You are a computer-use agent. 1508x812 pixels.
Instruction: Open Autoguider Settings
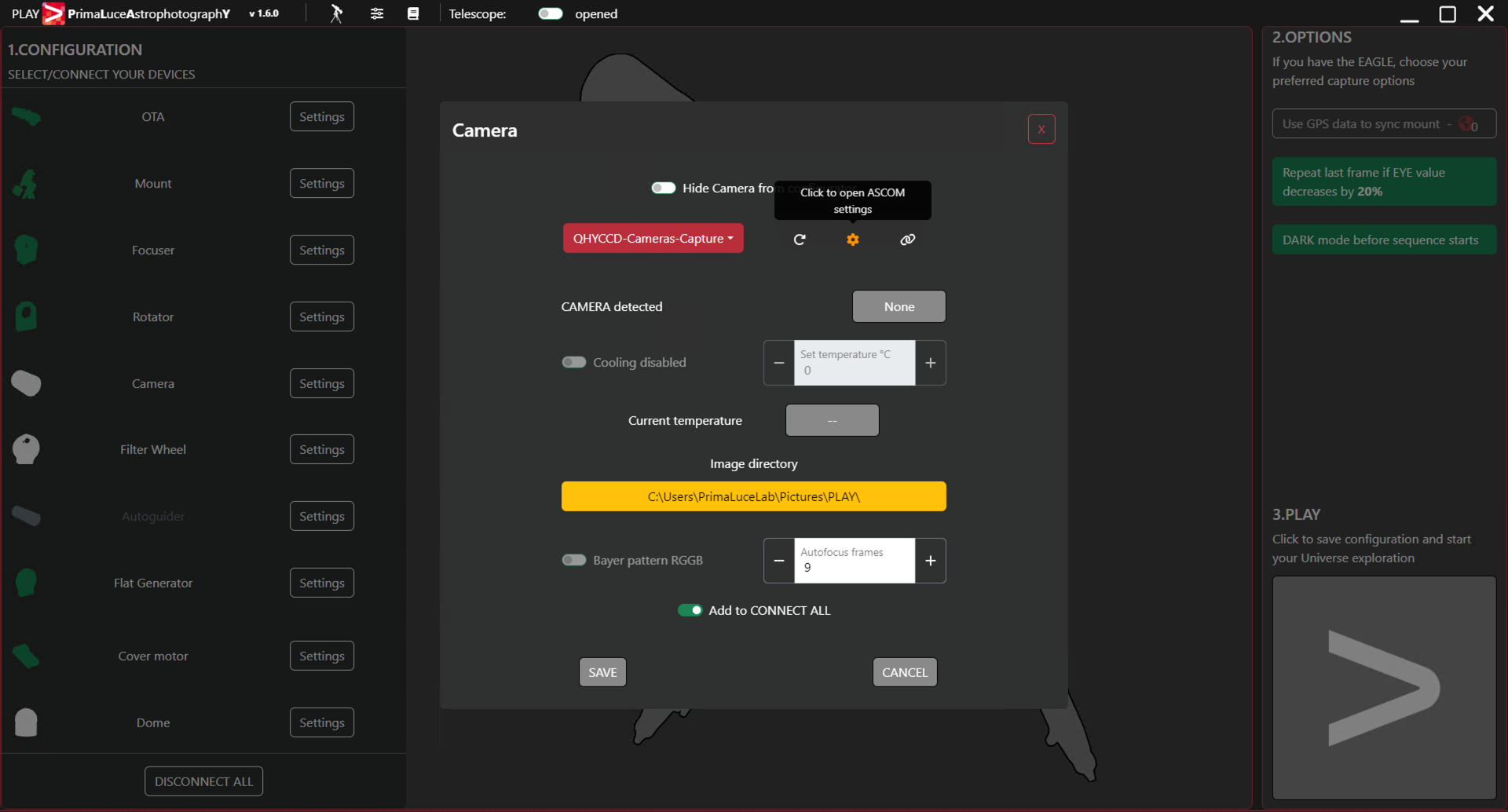(x=322, y=516)
